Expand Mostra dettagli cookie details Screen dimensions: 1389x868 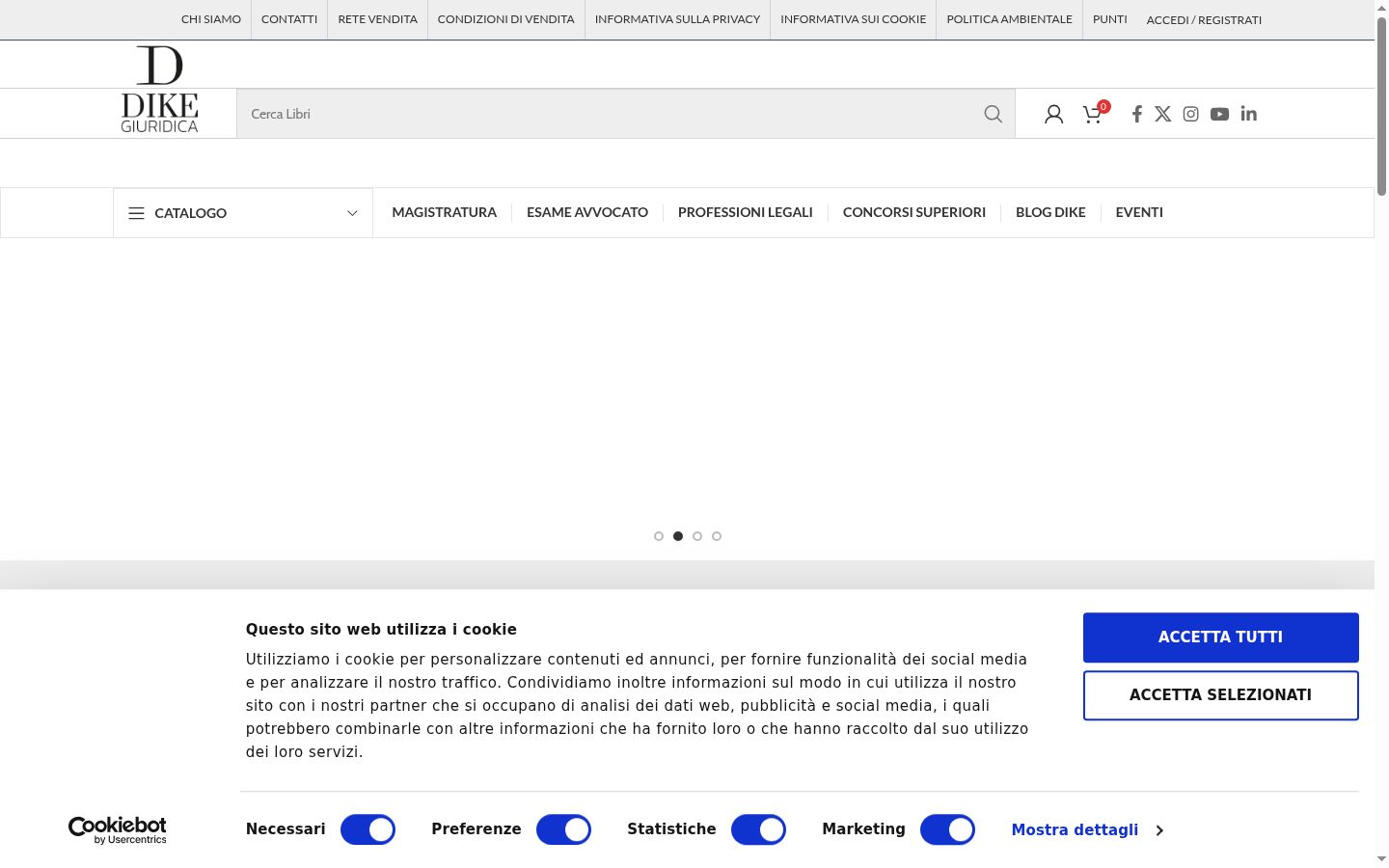[1087, 829]
